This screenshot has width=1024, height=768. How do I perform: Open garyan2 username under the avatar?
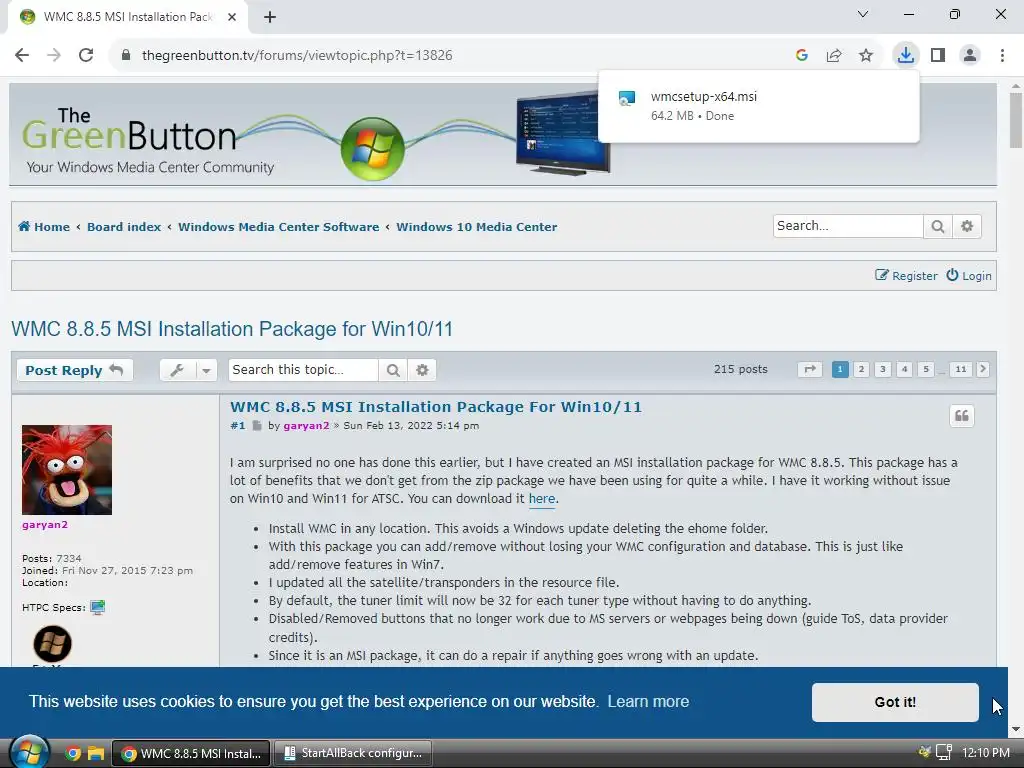45,524
